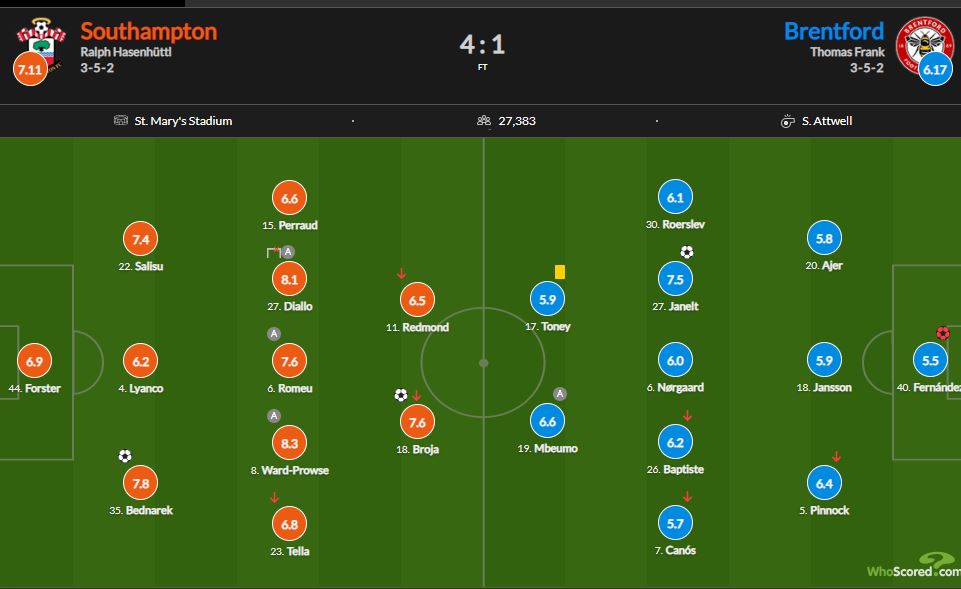Click Toney's yellow card icon
961x589 pixels.
tap(560, 271)
